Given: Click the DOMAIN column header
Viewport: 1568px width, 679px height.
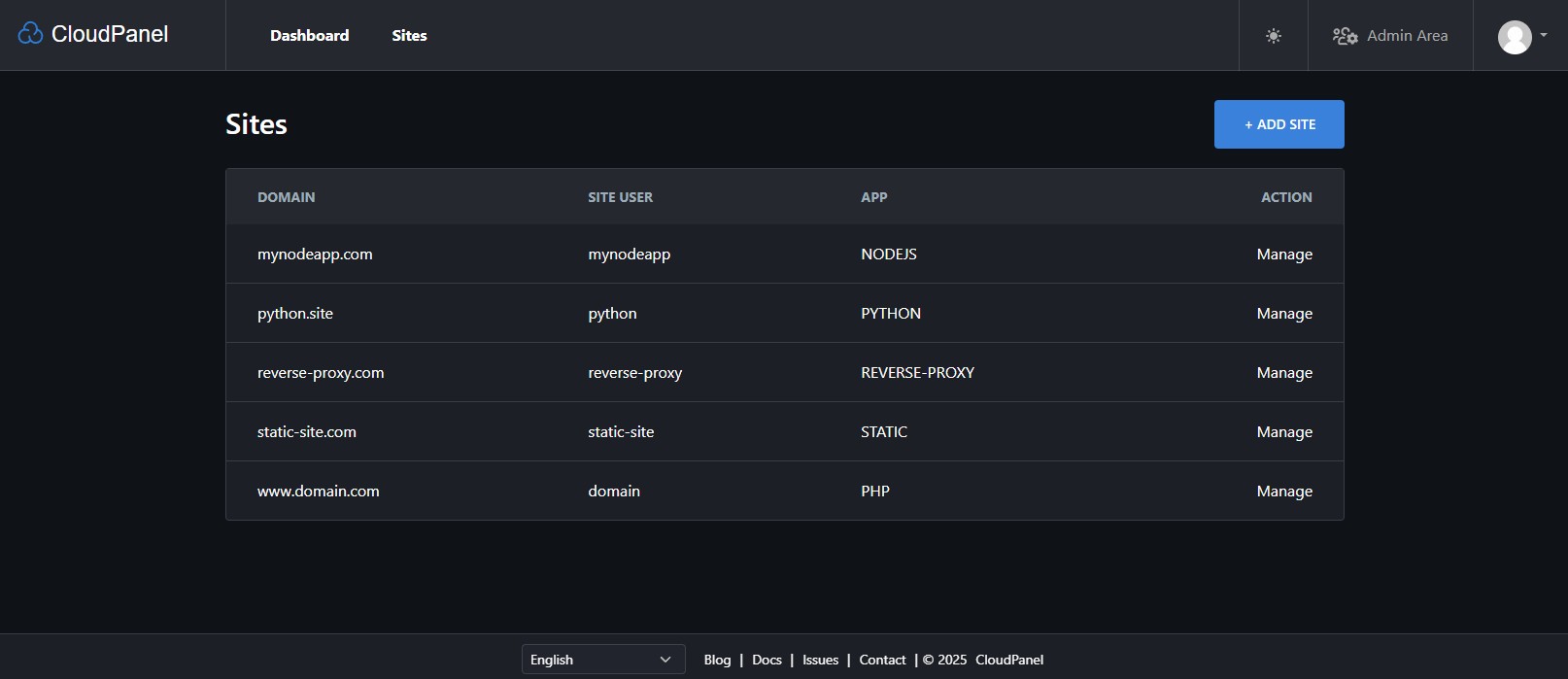Looking at the screenshot, I should pos(287,197).
